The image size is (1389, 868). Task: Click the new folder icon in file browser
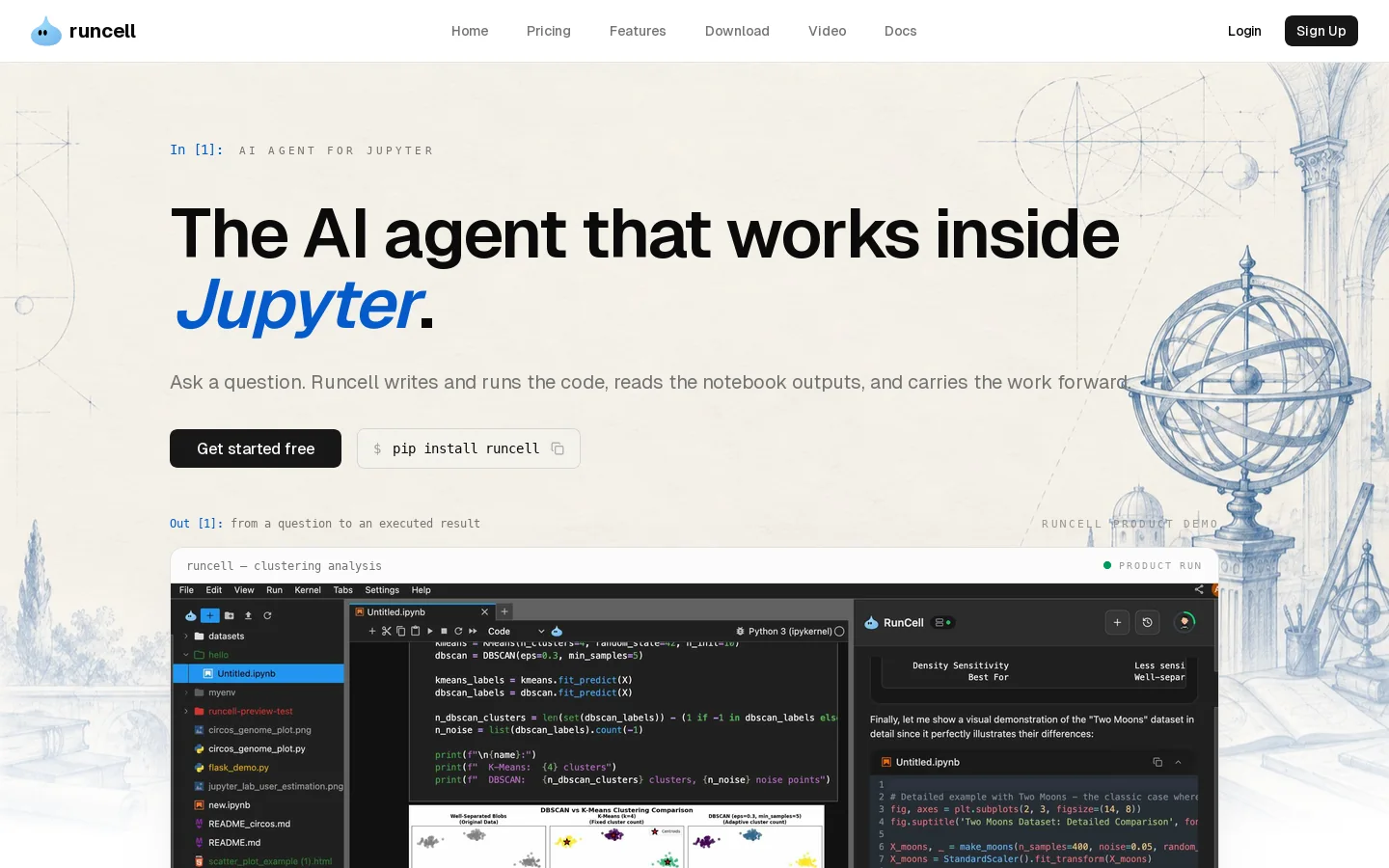click(229, 615)
